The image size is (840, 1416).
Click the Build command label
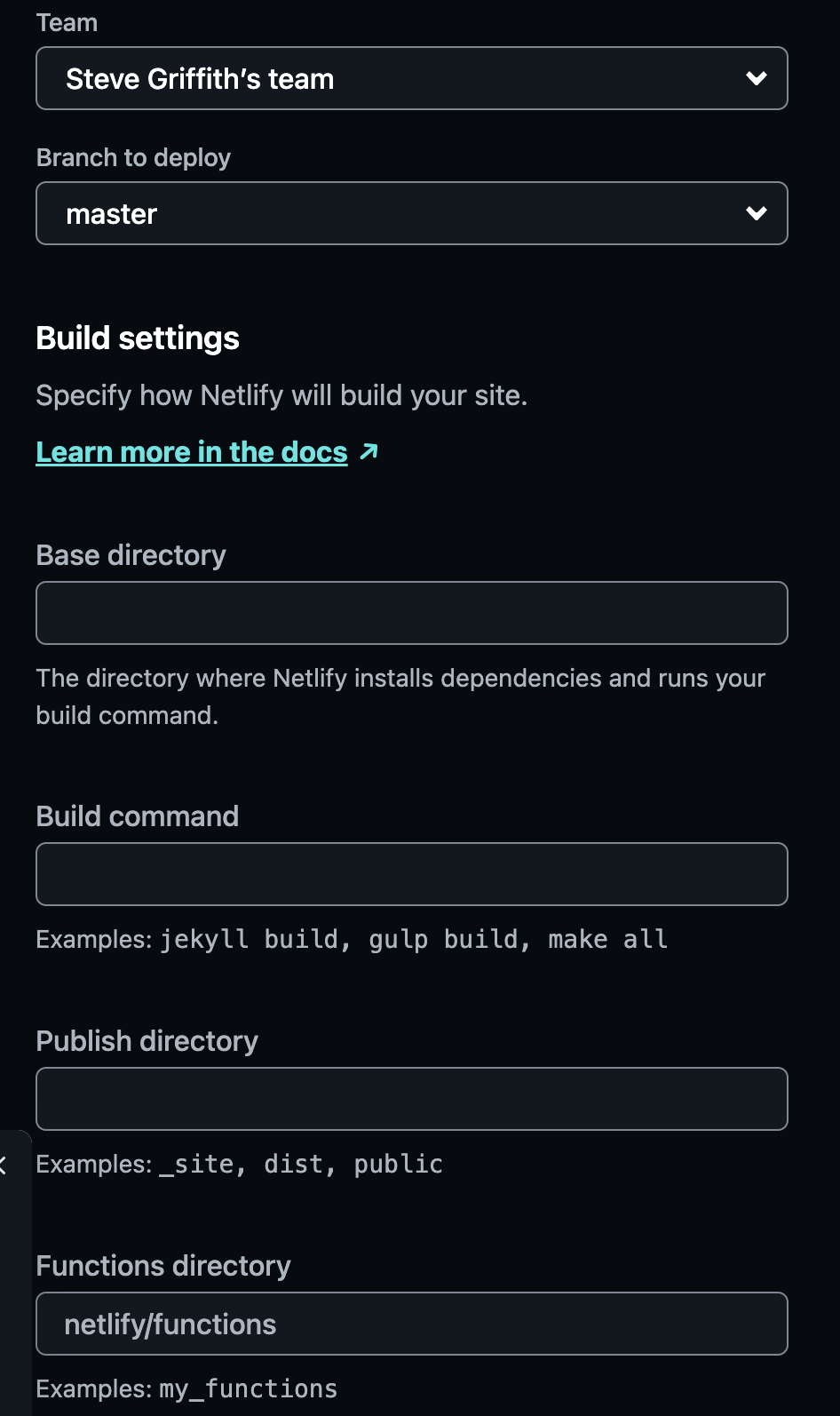[137, 815]
